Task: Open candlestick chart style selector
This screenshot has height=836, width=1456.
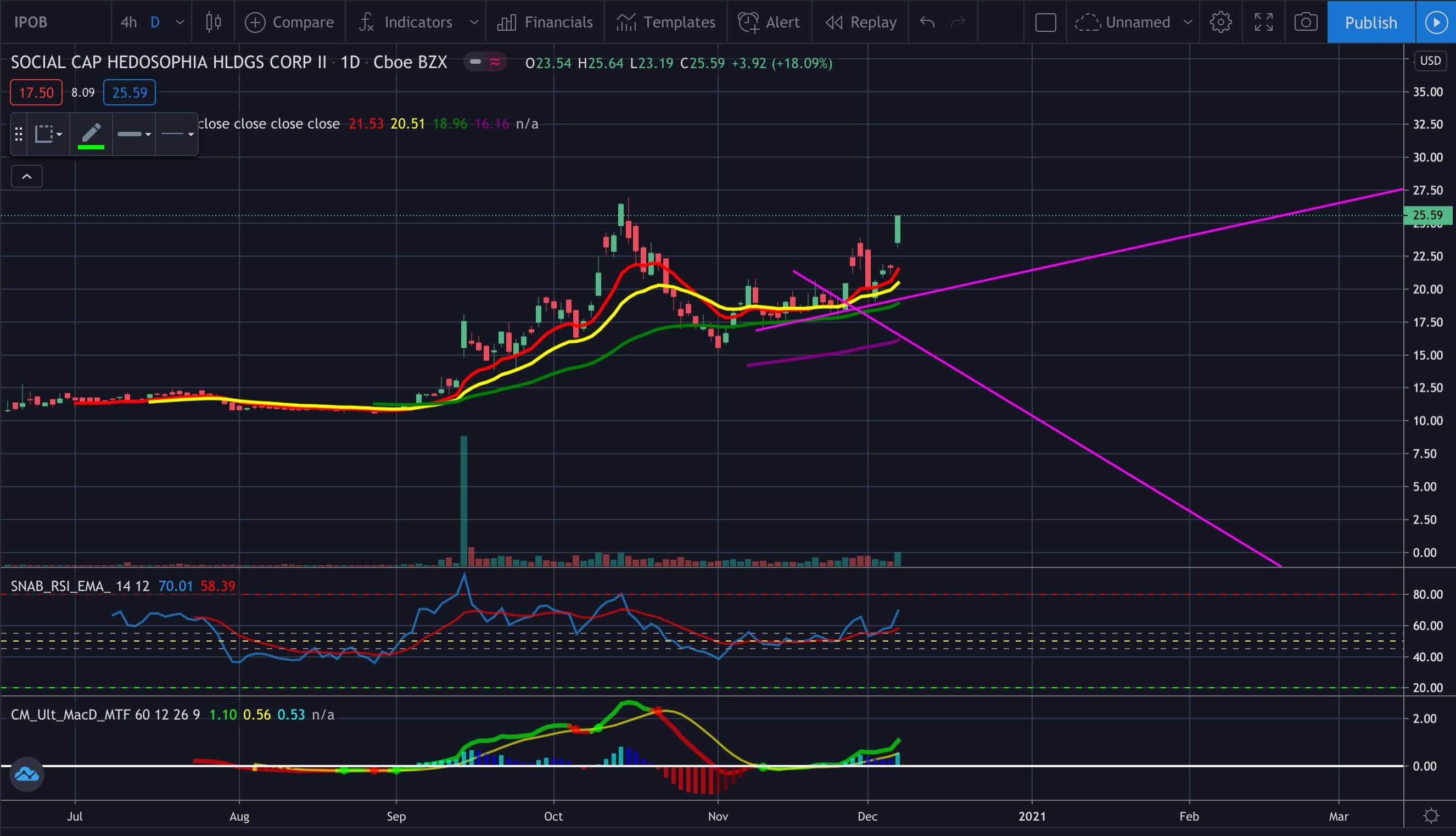Action: pyautogui.click(x=213, y=23)
